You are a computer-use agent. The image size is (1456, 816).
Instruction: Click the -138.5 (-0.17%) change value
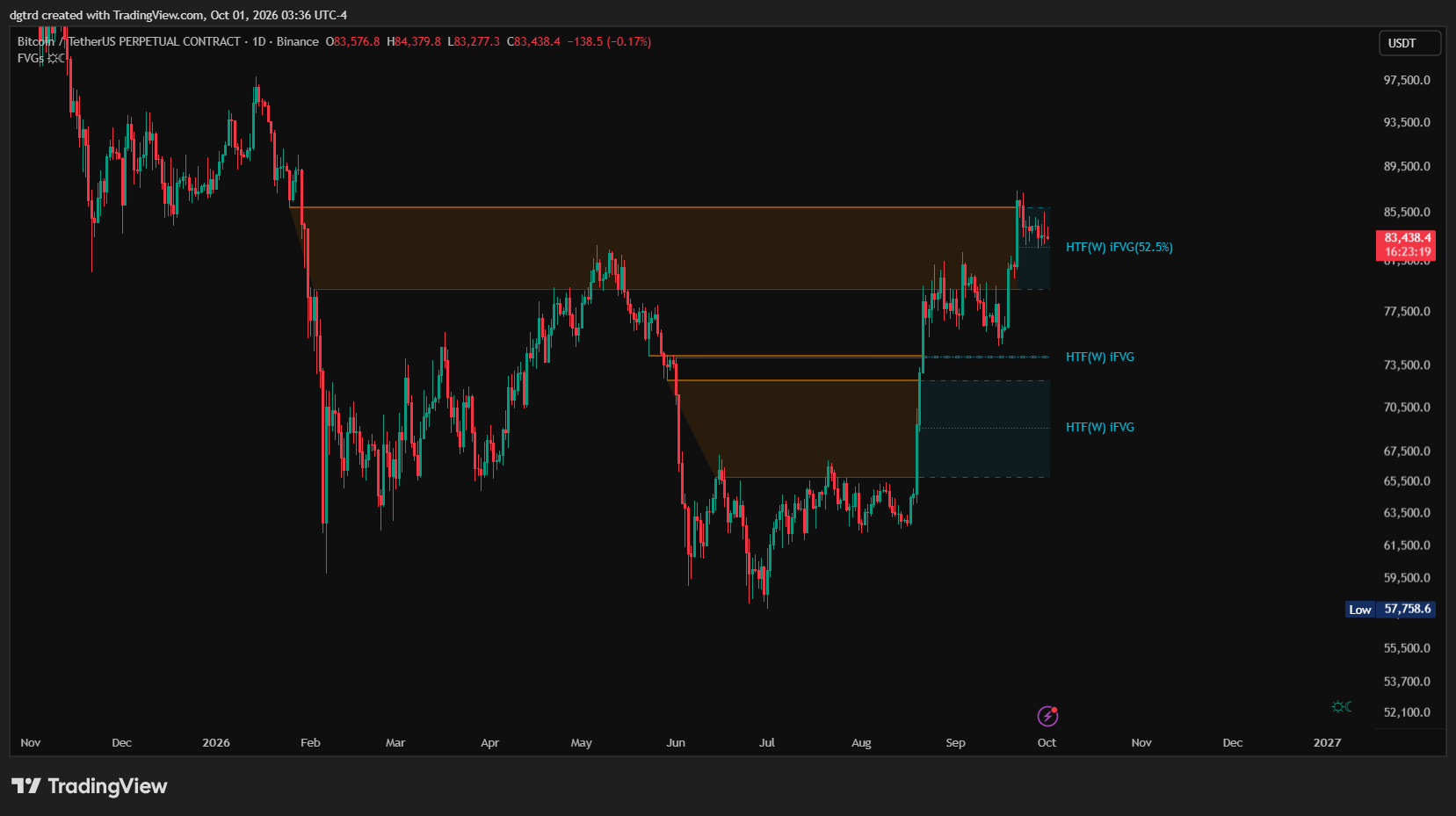tap(609, 41)
